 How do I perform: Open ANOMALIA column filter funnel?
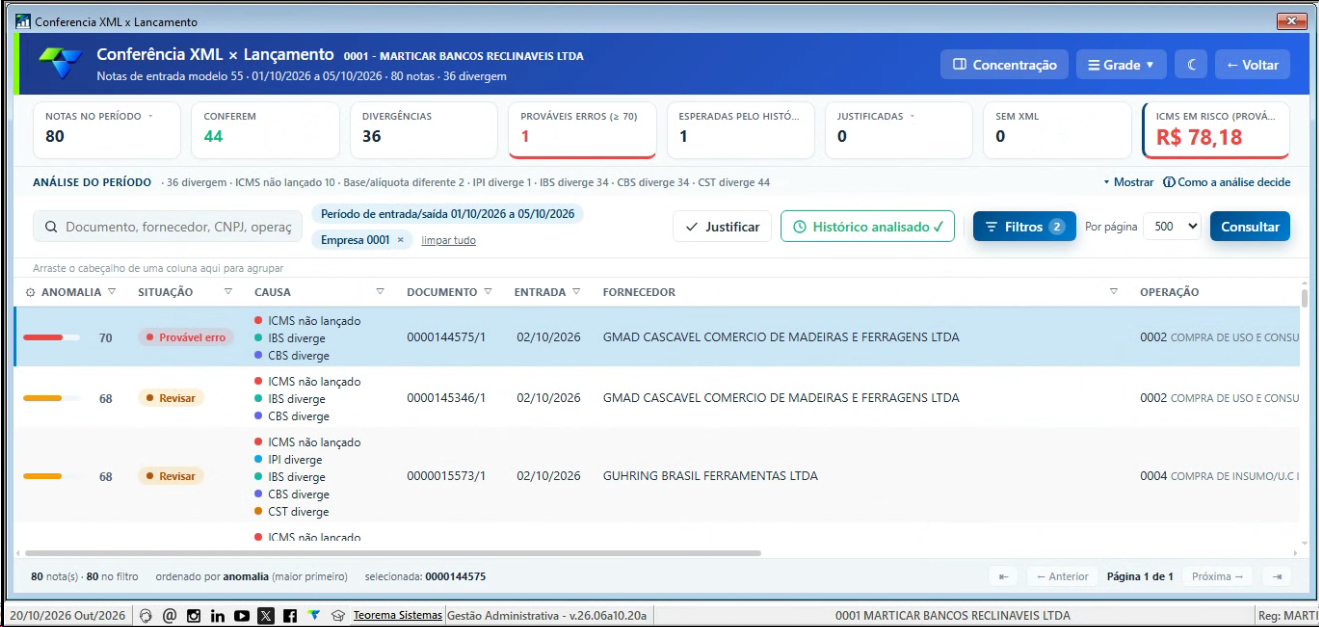tap(112, 292)
